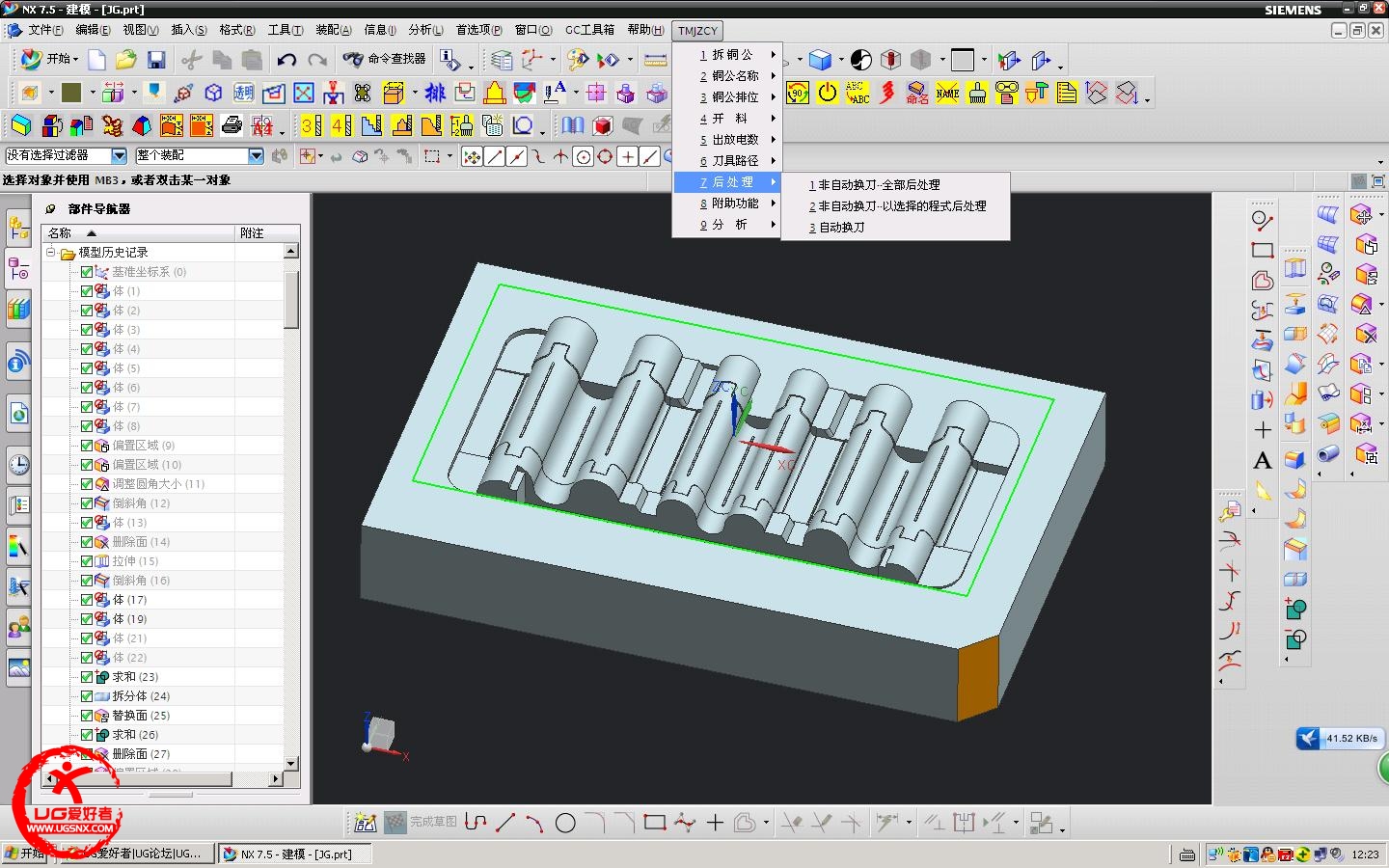Click the Cut scissors icon
1389x868 pixels.
[x=192, y=60]
